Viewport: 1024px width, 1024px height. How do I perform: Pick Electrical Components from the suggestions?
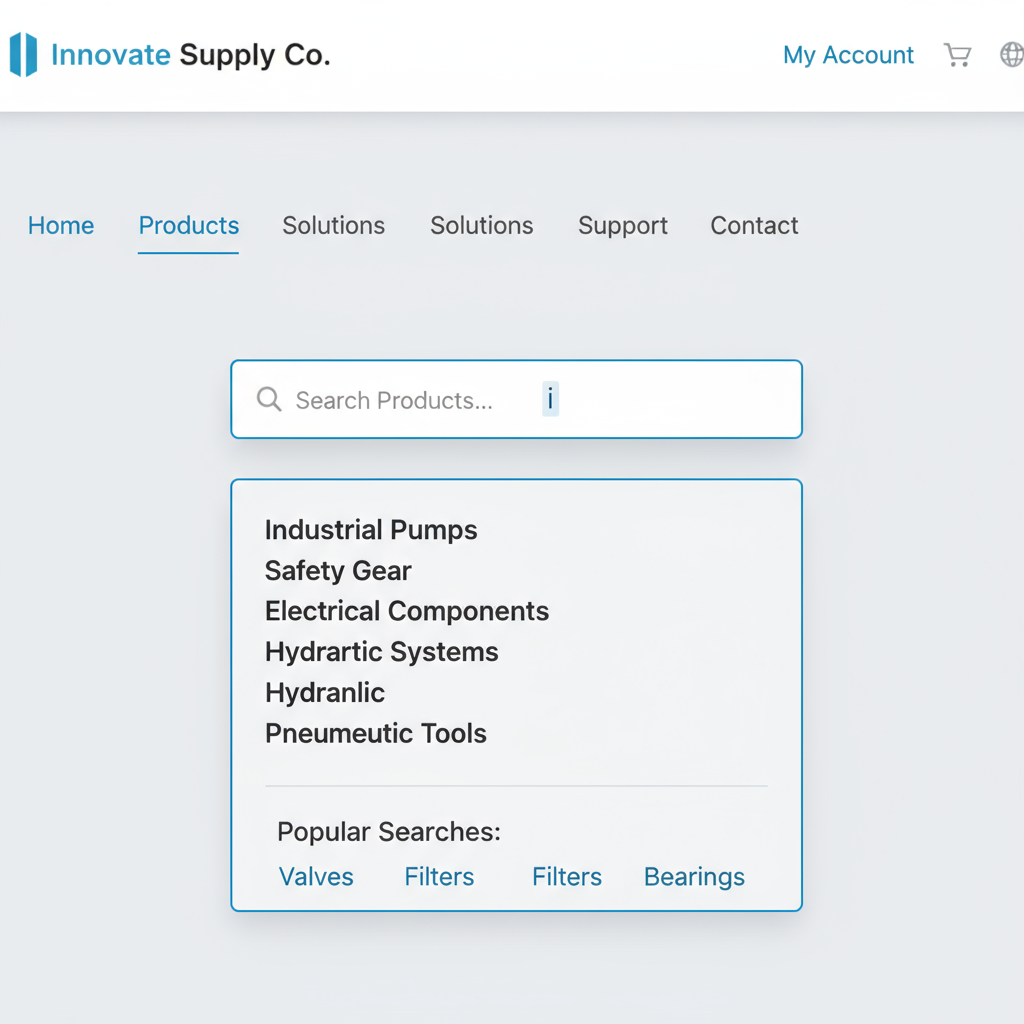tap(407, 611)
